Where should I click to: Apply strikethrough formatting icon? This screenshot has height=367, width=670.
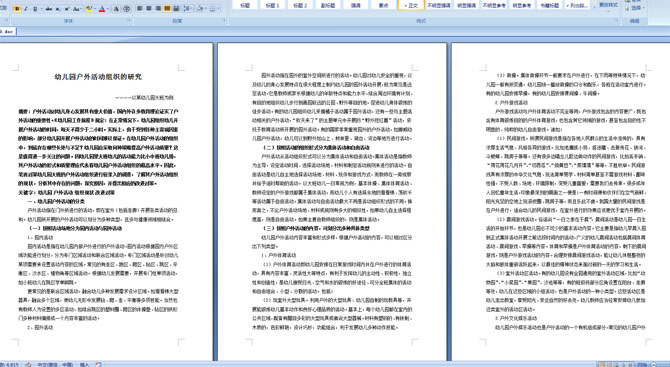click(x=49, y=9)
